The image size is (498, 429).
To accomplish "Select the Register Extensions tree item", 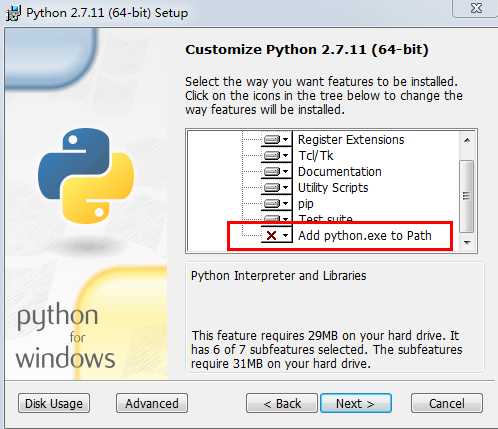I will [x=351, y=140].
